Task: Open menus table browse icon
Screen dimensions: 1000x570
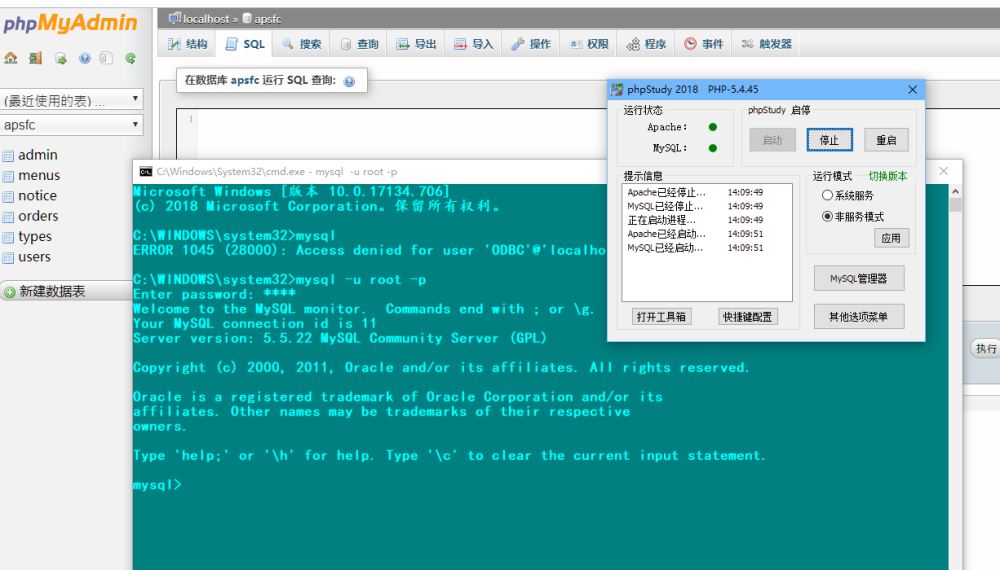Action: tap(8, 176)
